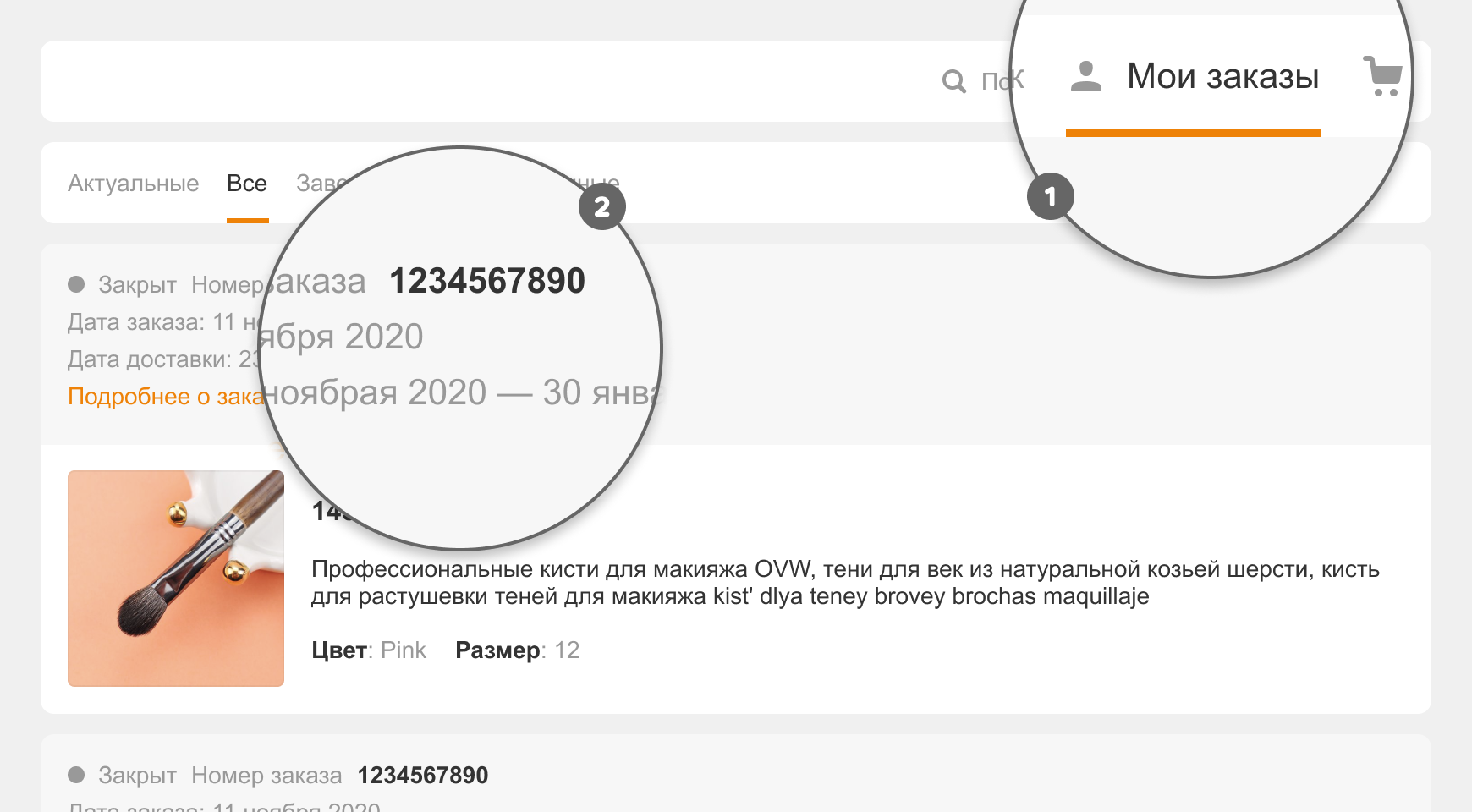Click the magnified order number 1234567890
This screenshot has width=1472, height=812.
[486, 281]
